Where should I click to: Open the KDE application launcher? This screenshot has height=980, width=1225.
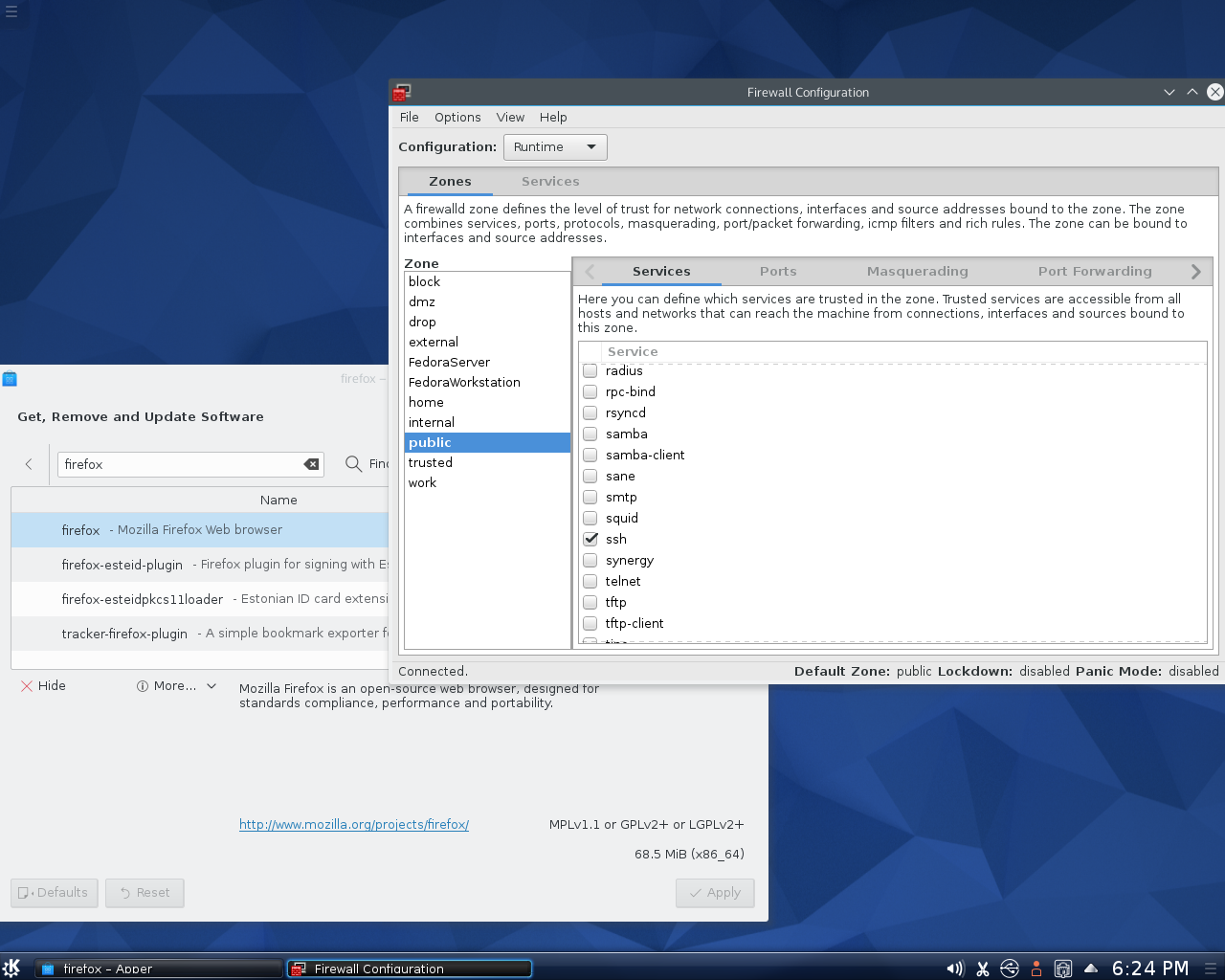coord(11,968)
